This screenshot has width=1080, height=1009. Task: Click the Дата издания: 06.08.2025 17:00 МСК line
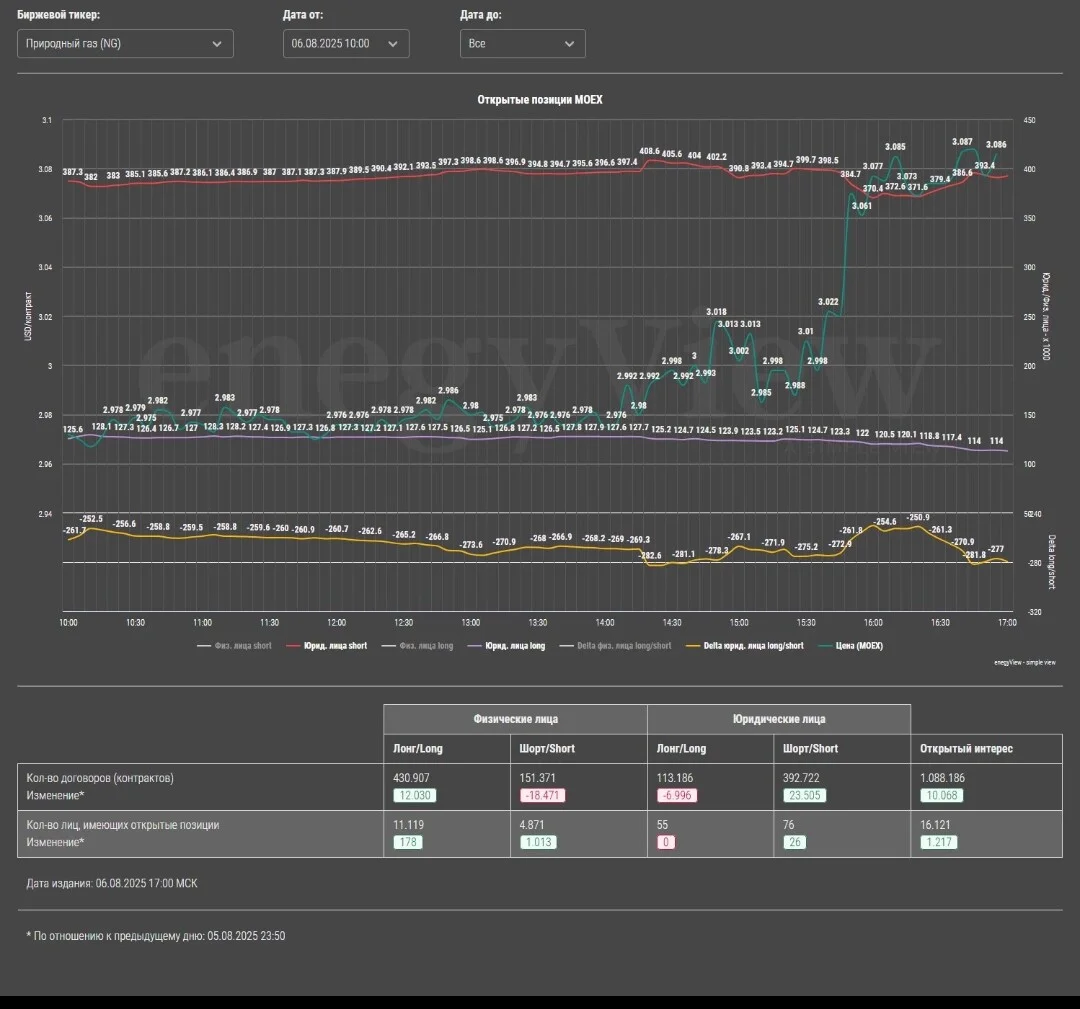coord(112,883)
